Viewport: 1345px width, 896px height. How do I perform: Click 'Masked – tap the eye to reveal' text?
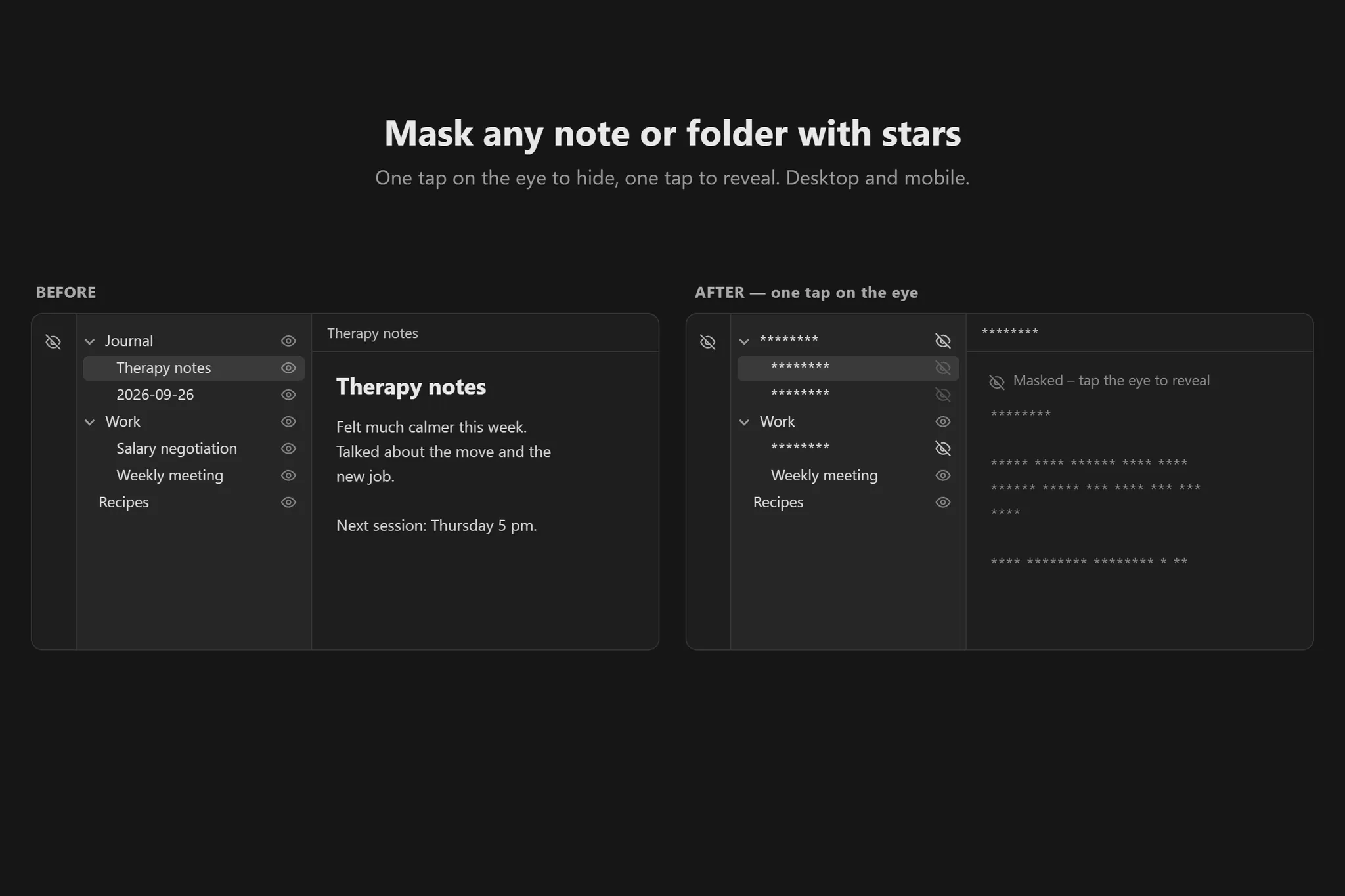[x=1111, y=381]
